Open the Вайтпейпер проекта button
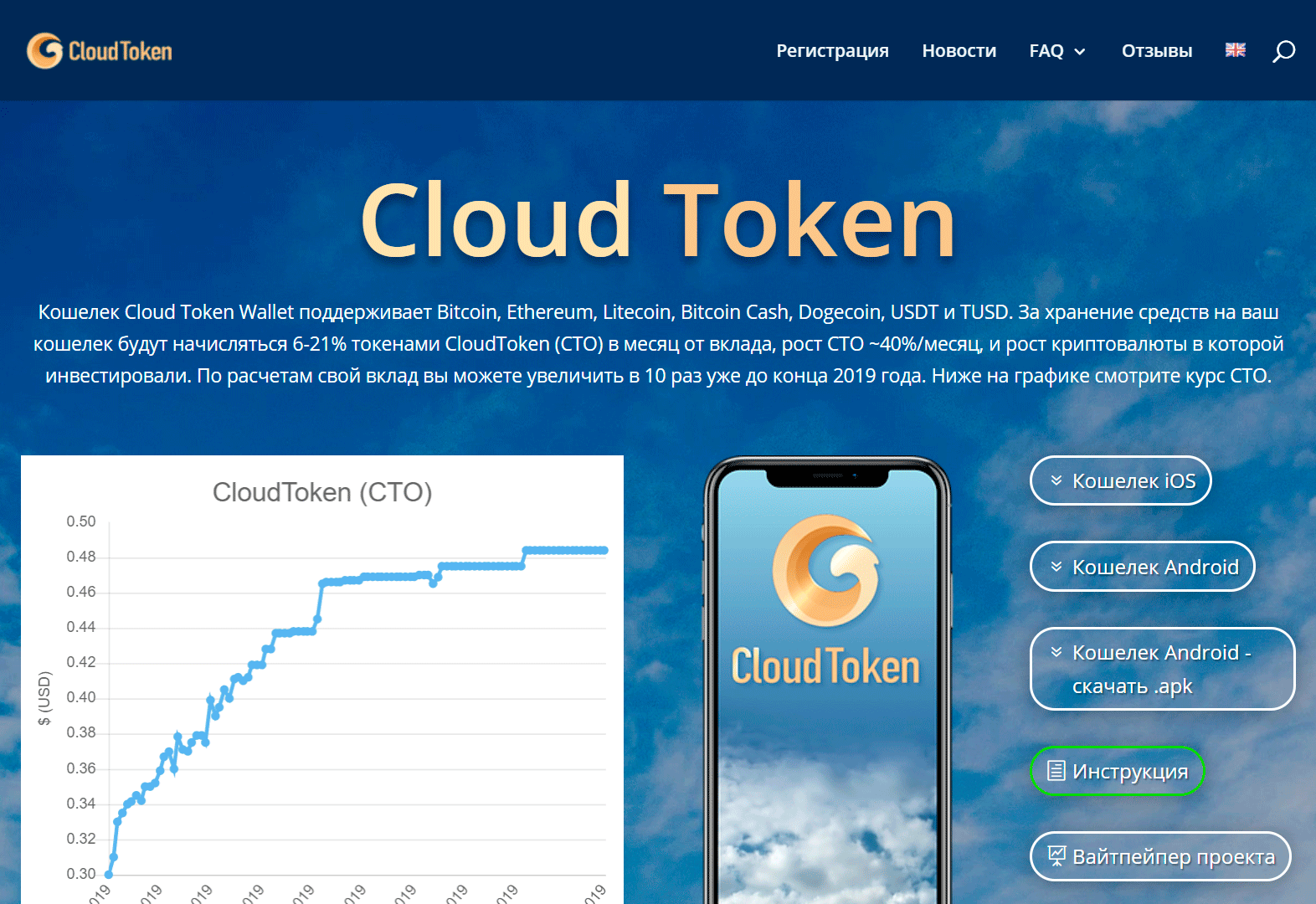The height and width of the screenshot is (904, 1316). coord(1160,856)
